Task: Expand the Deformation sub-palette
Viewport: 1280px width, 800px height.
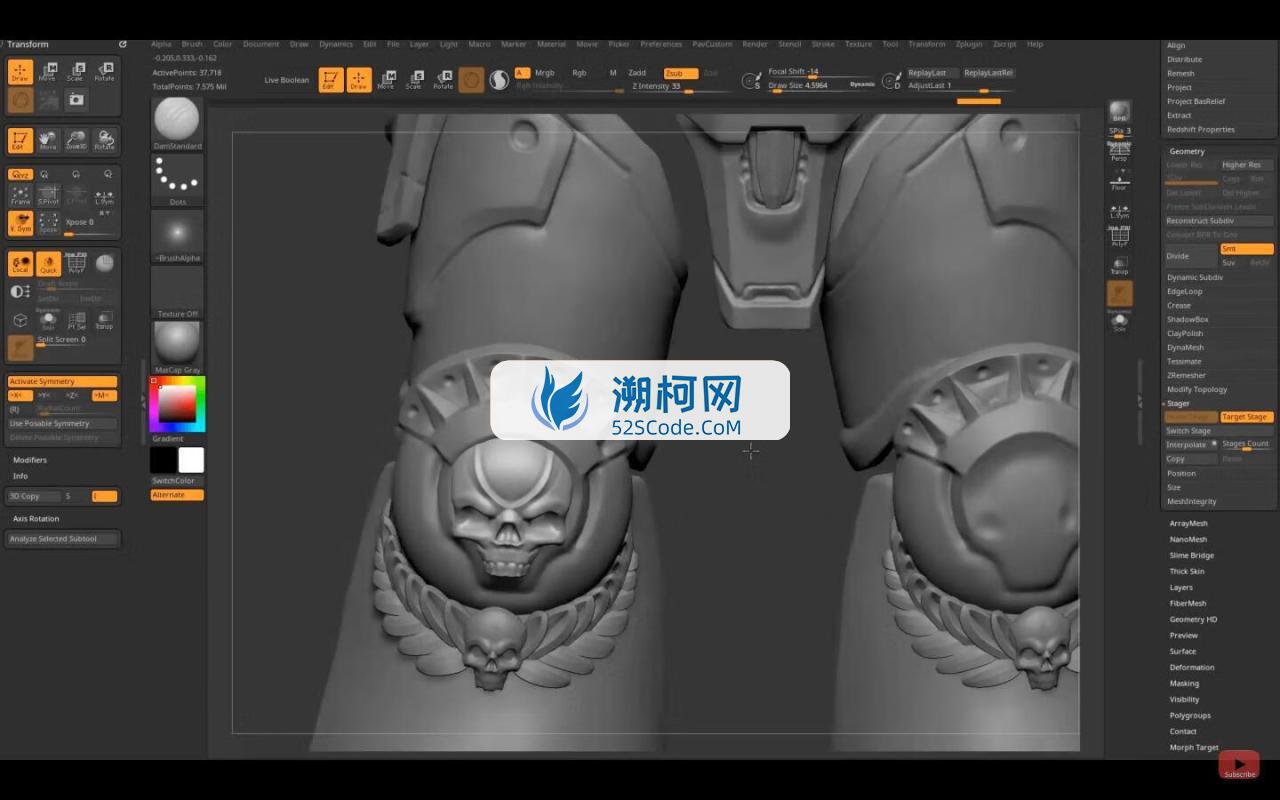Action: point(1192,667)
